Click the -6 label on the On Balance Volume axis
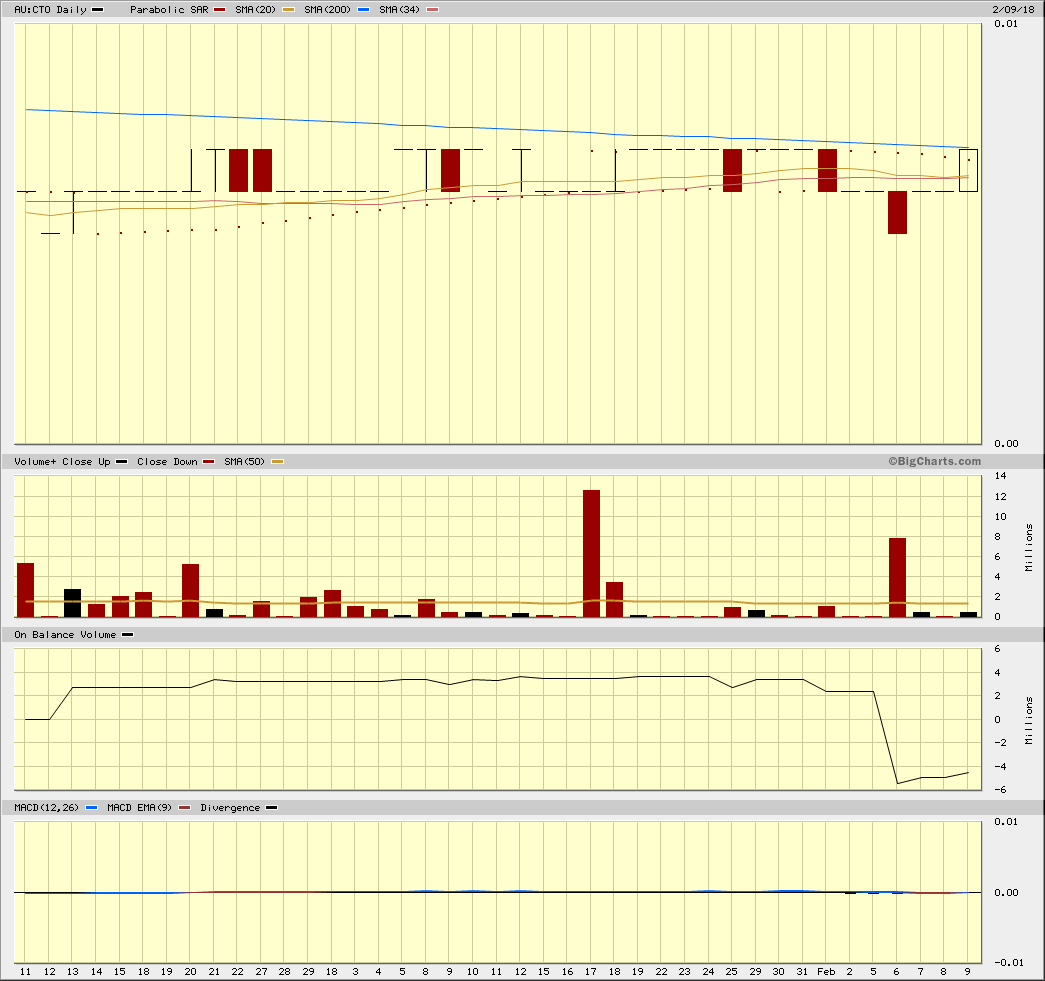1045x981 pixels. pos(1000,790)
